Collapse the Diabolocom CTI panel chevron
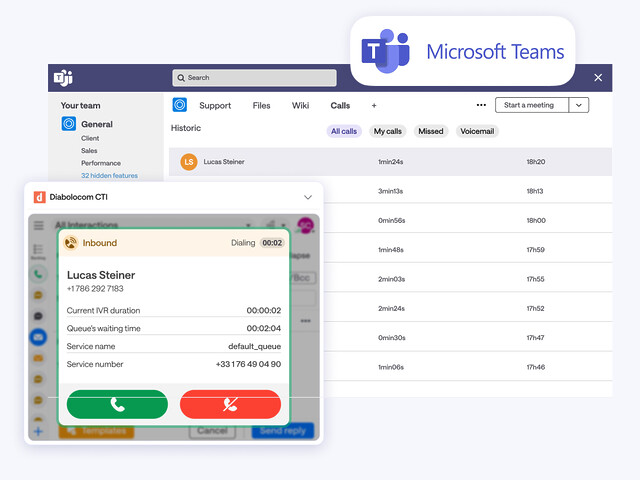This screenshot has width=640, height=480. [x=308, y=197]
